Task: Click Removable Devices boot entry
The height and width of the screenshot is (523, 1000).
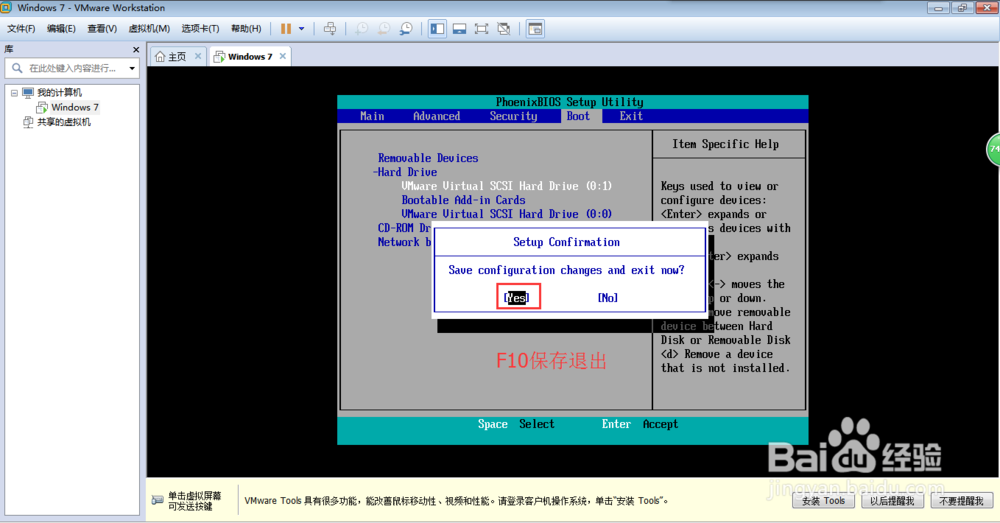Action: (428, 158)
